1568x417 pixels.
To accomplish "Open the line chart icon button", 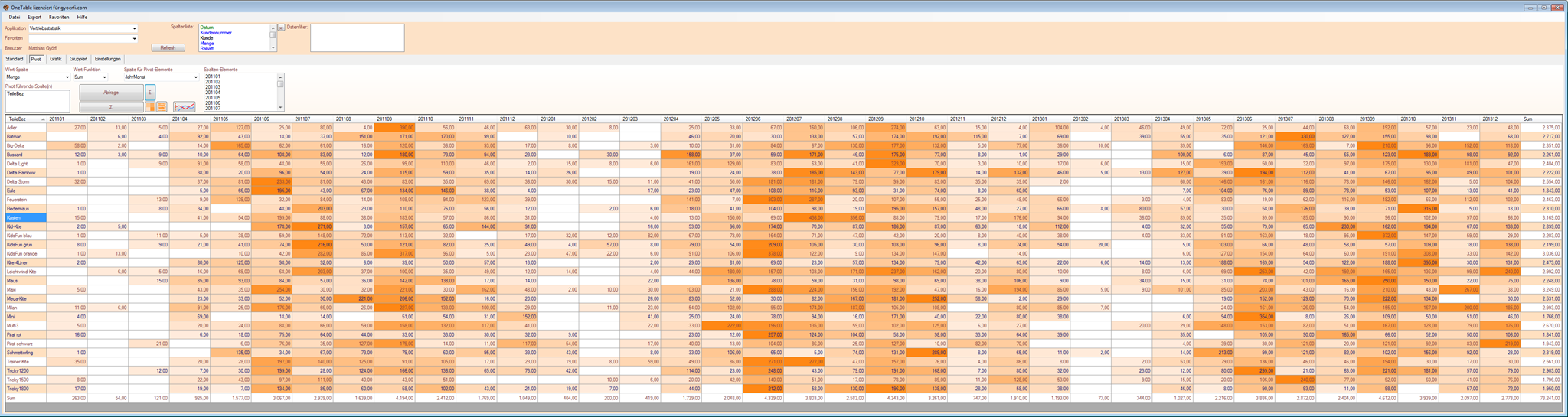I will (185, 107).
